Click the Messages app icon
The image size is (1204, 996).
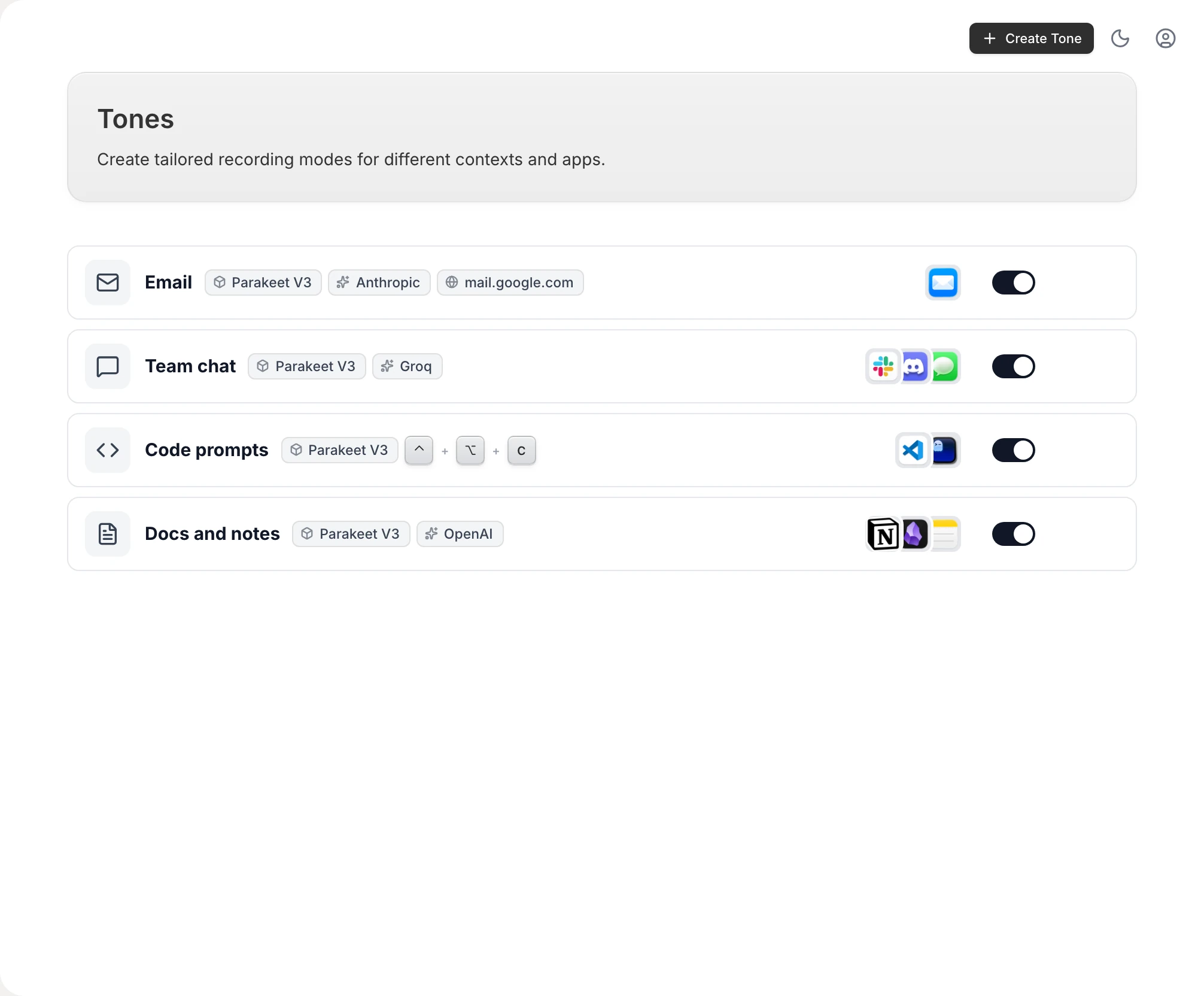945,366
